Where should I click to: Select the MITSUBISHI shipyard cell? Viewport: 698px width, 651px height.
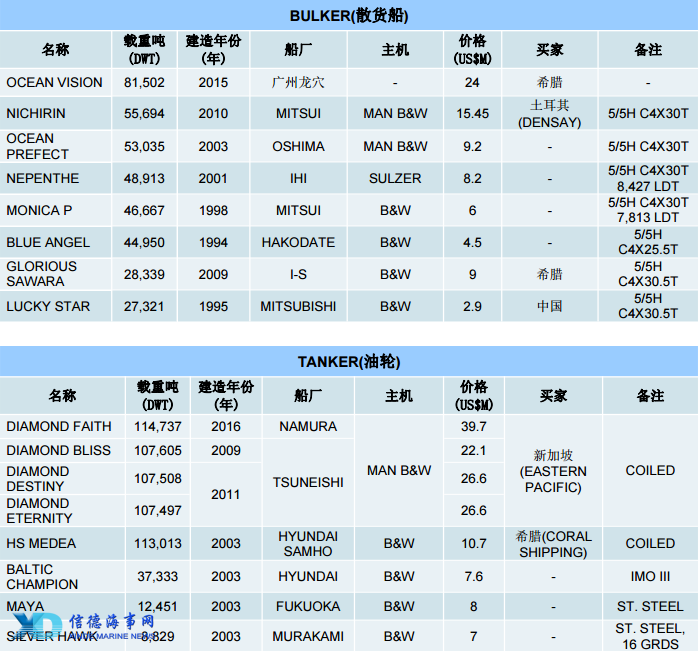pyautogui.click(x=298, y=306)
